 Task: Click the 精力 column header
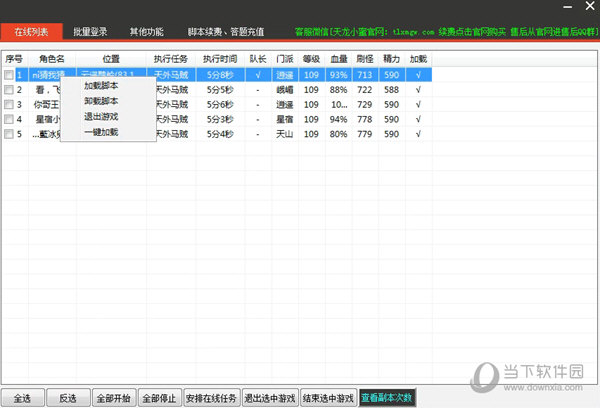pyautogui.click(x=391, y=59)
